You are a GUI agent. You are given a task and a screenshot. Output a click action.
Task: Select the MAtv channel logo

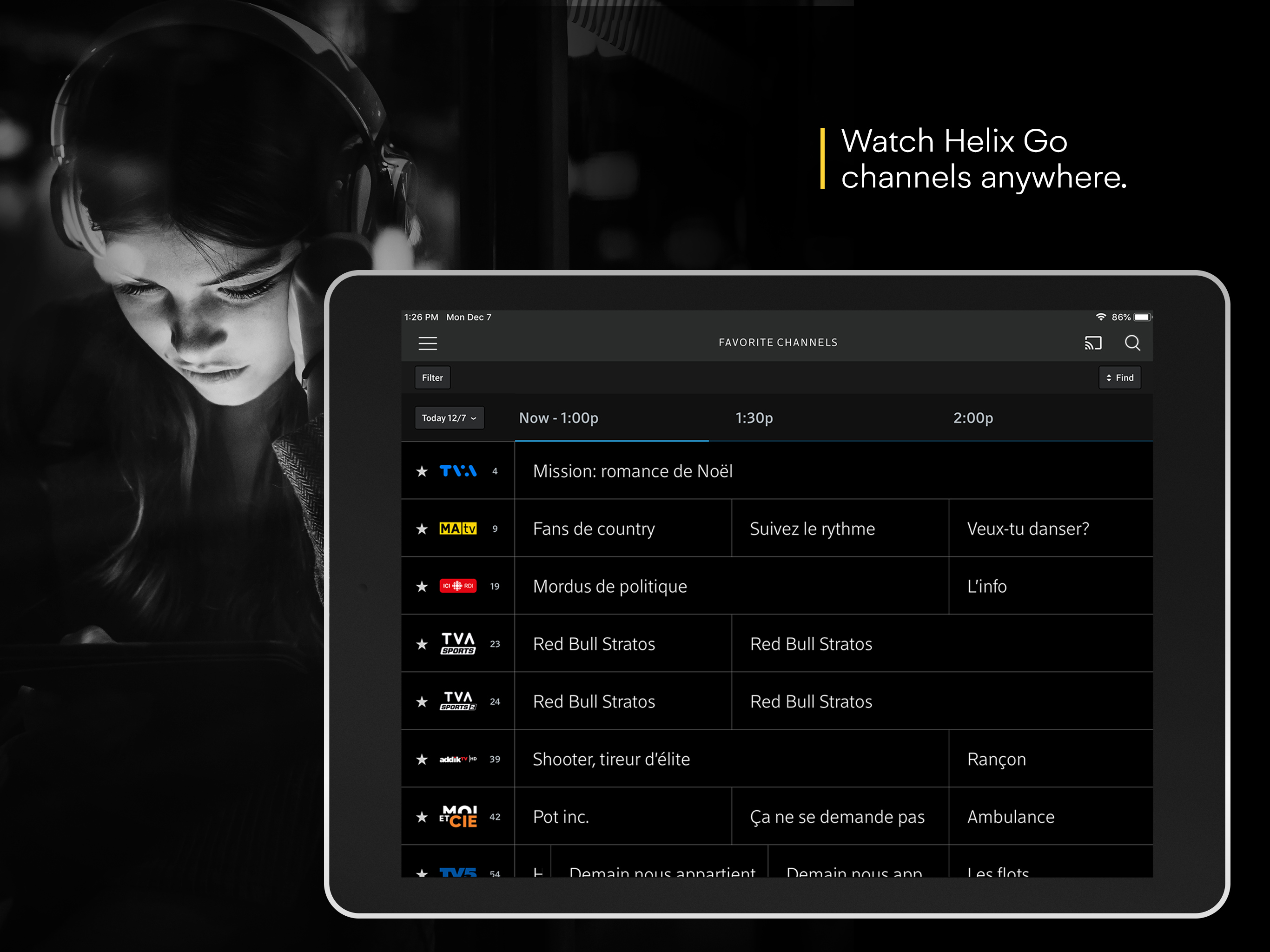457,529
